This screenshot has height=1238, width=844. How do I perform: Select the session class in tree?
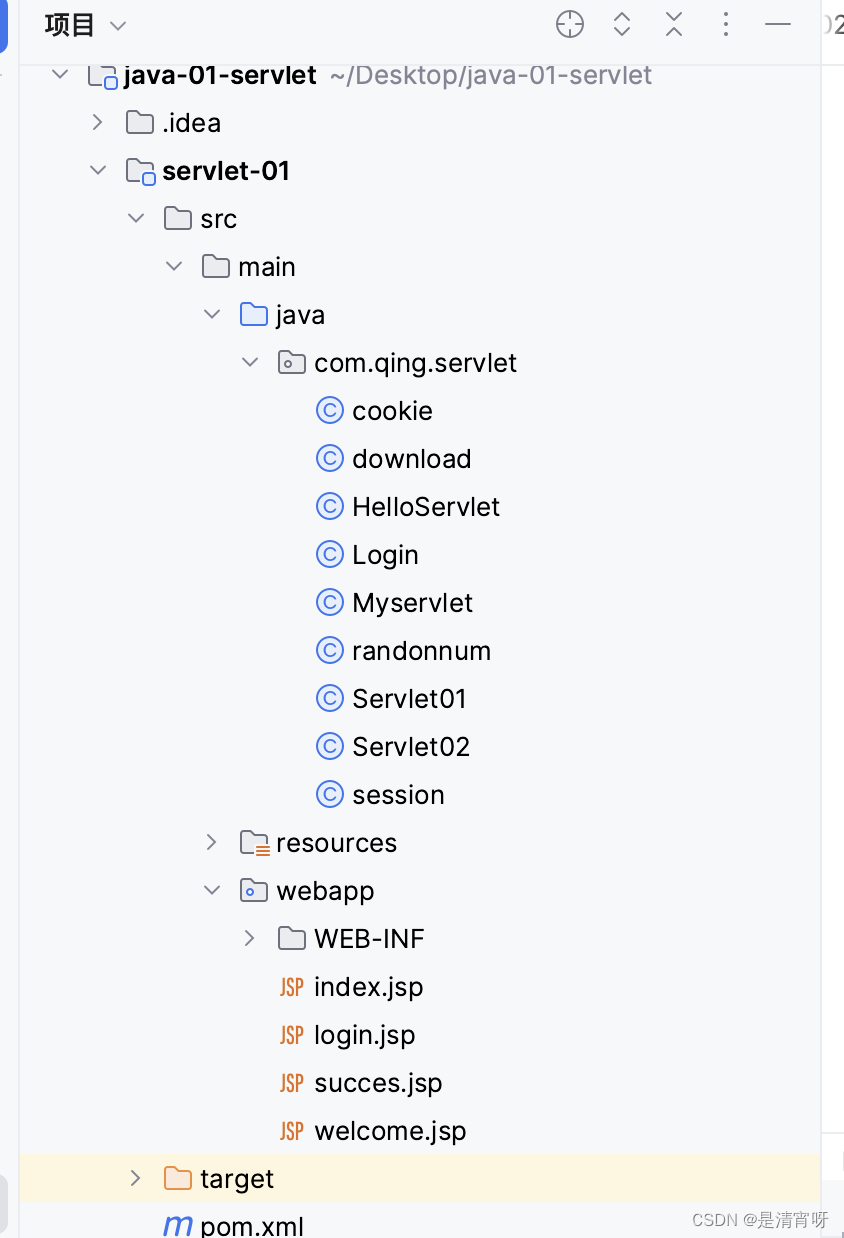click(398, 794)
